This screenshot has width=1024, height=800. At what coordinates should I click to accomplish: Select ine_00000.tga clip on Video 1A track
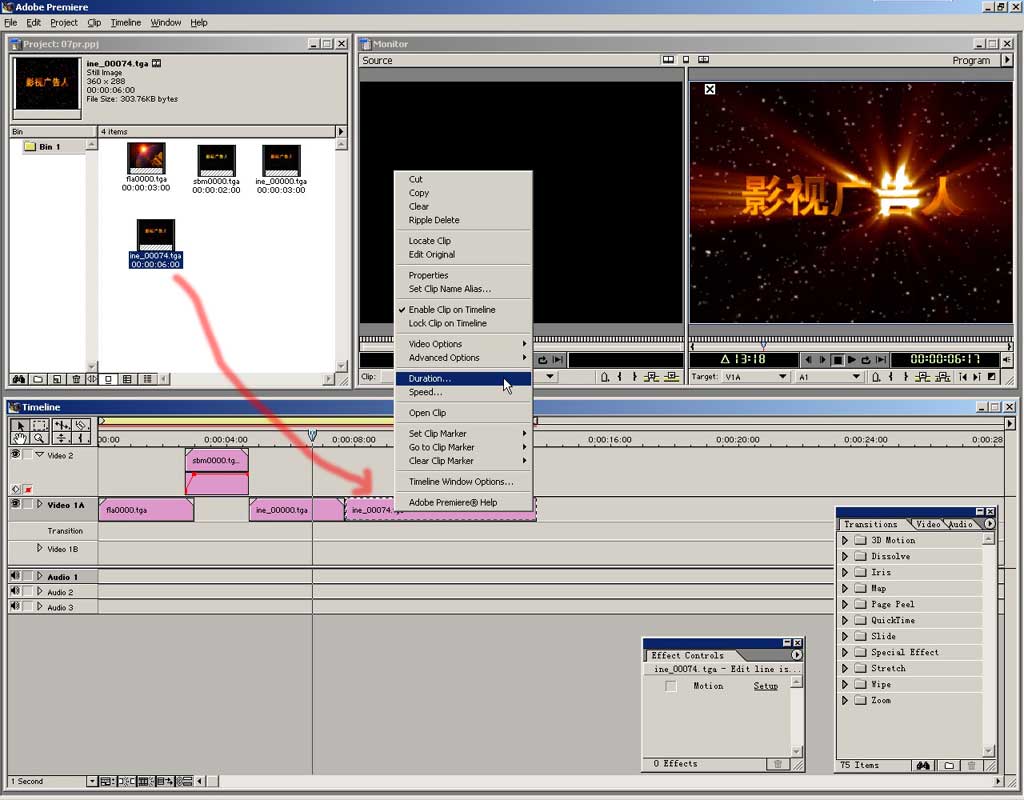click(x=282, y=510)
